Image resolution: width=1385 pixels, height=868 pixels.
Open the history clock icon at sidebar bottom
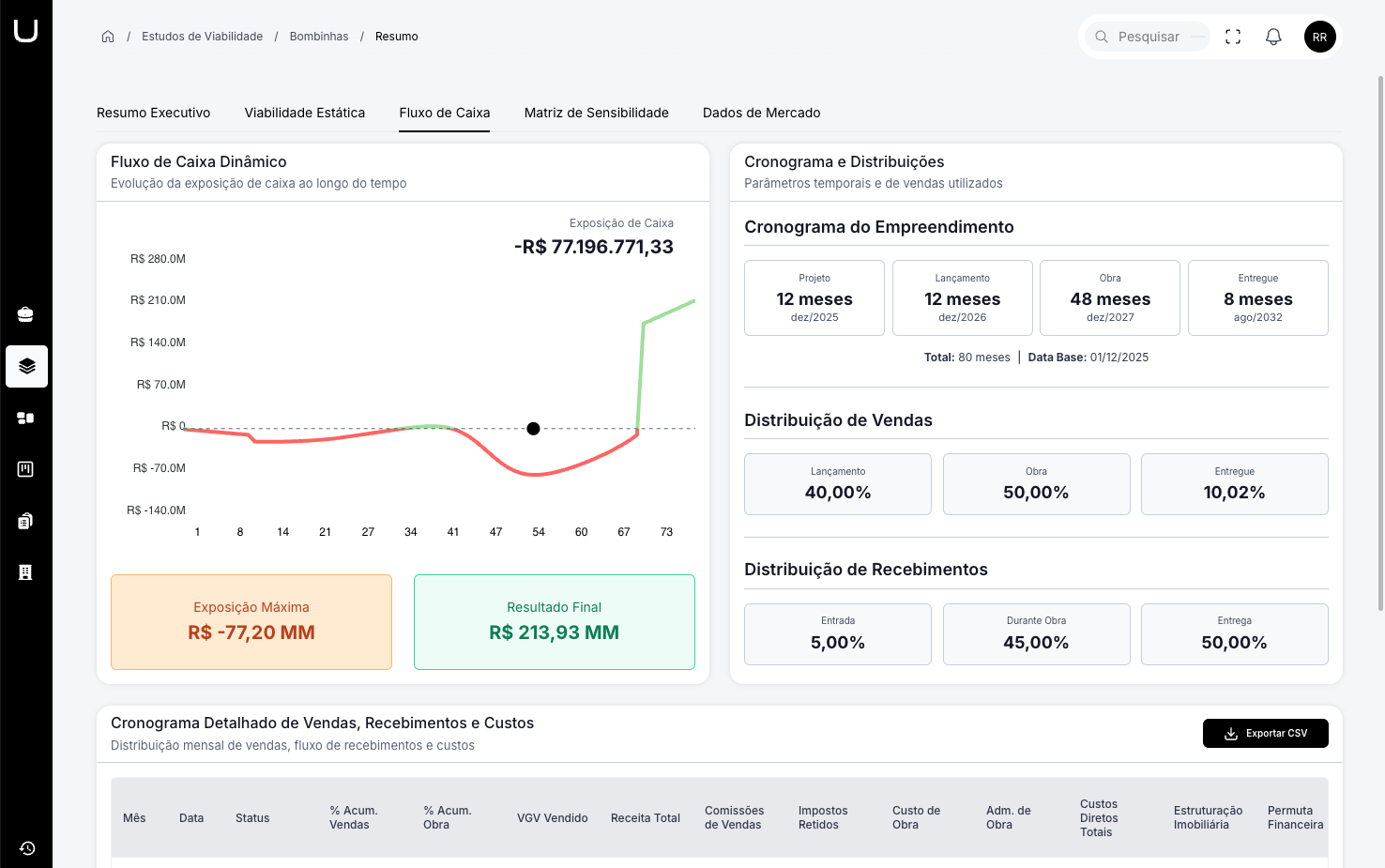coord(26,847)
